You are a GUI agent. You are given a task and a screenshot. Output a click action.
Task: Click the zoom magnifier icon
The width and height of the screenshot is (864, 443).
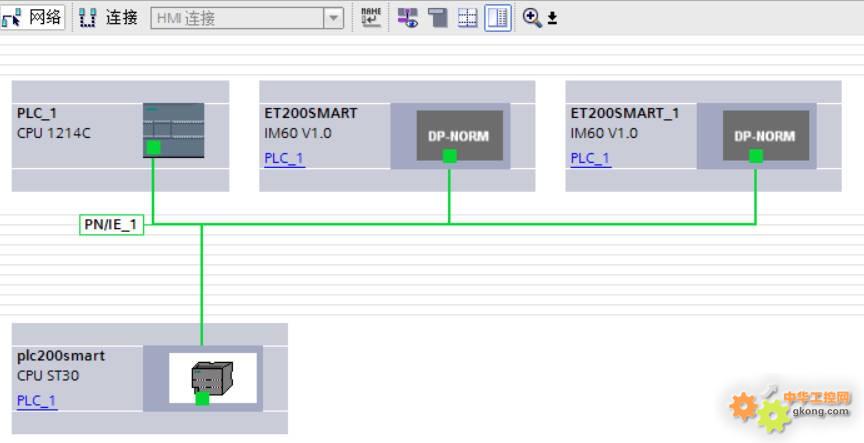point(531,17)
